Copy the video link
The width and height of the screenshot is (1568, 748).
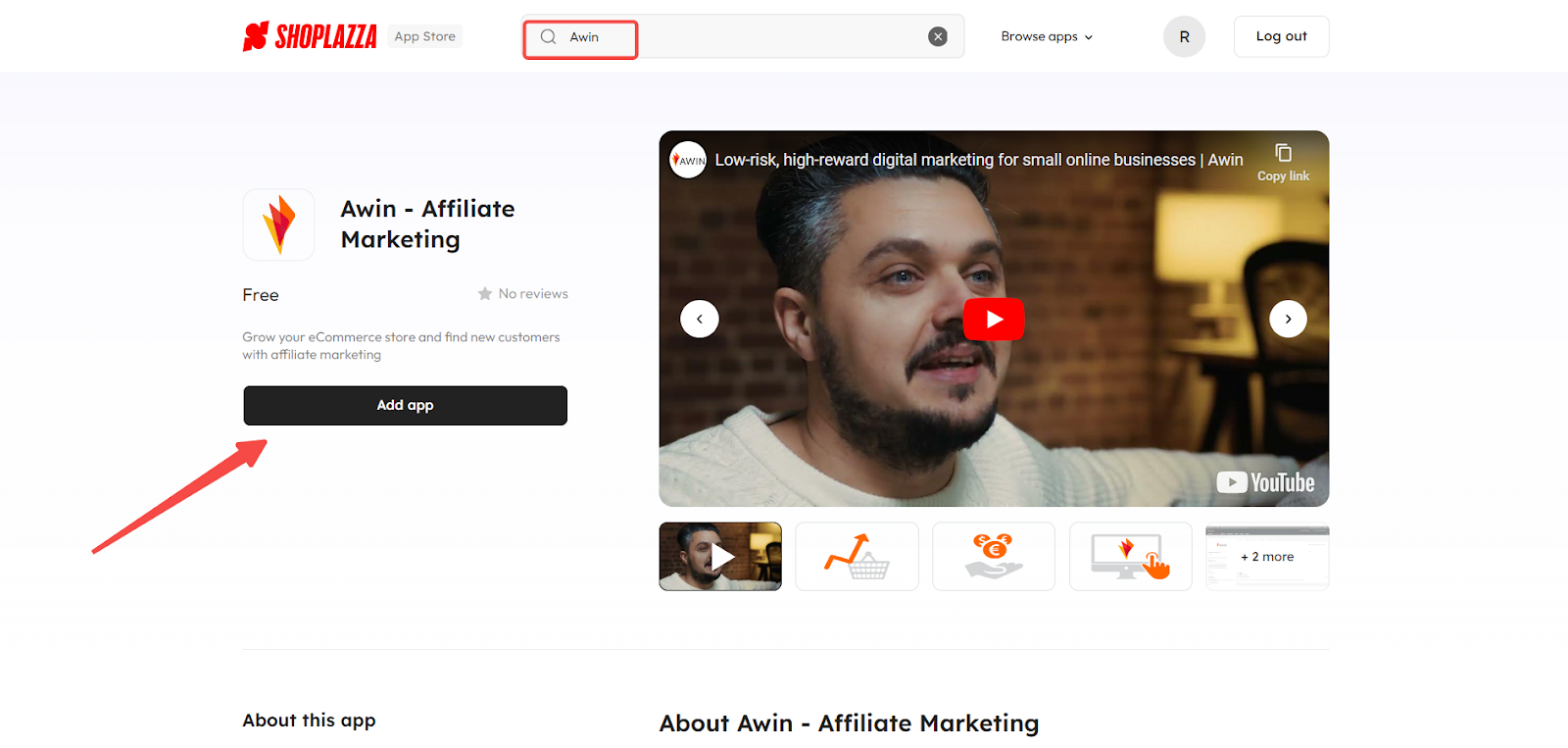point(1283,162)
